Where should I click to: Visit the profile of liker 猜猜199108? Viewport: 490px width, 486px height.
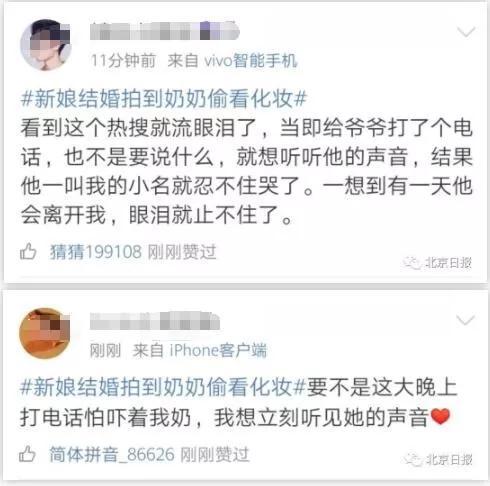click(96, 252)
